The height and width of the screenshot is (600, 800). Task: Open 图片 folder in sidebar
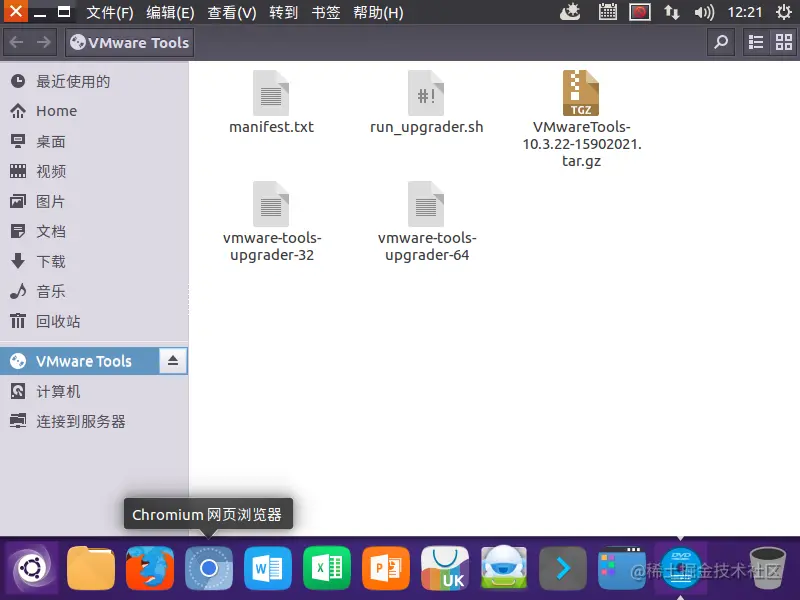pos(94,202)
